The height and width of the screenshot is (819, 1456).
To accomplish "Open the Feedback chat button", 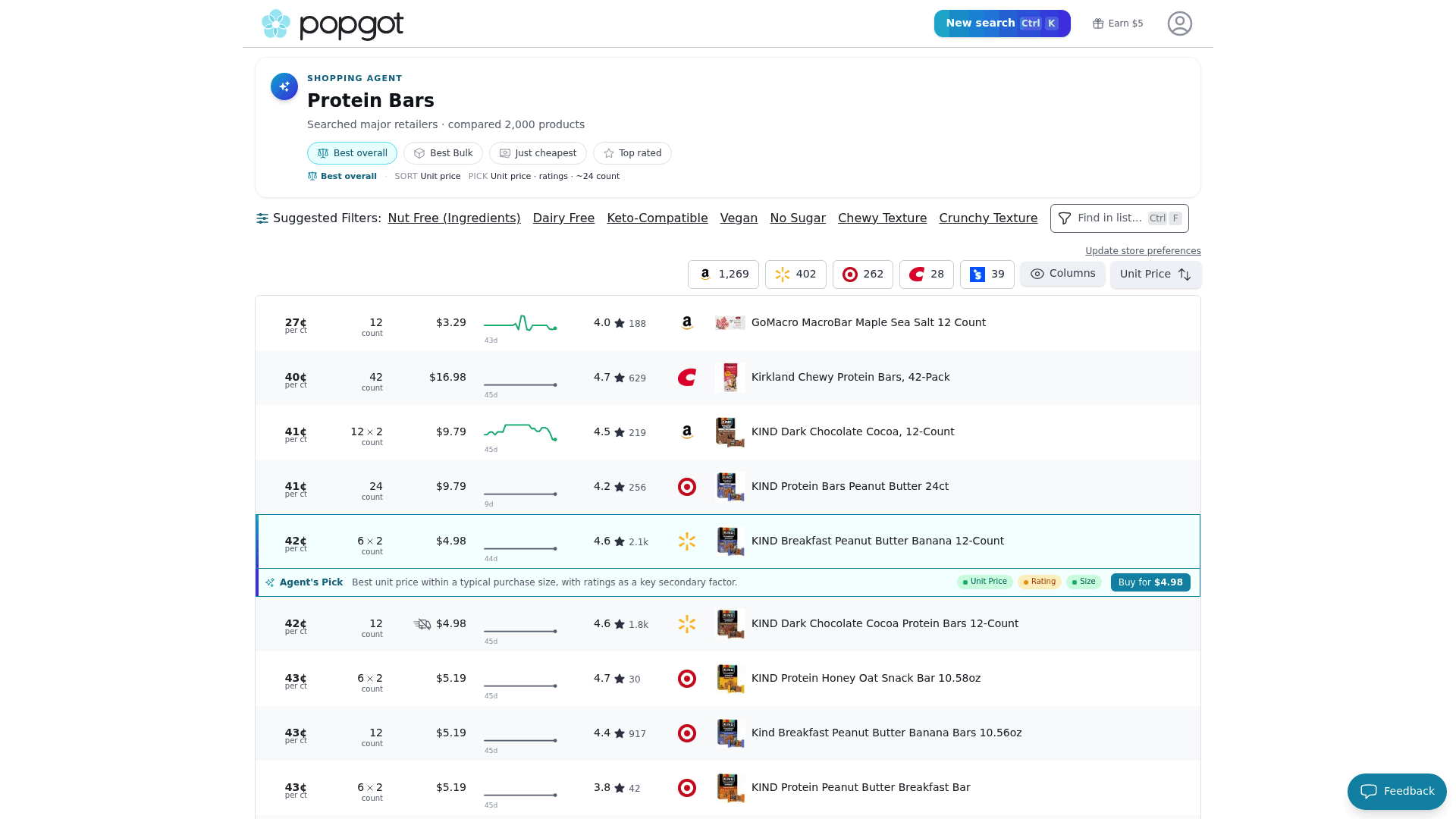I will (x=1397, y=792).
